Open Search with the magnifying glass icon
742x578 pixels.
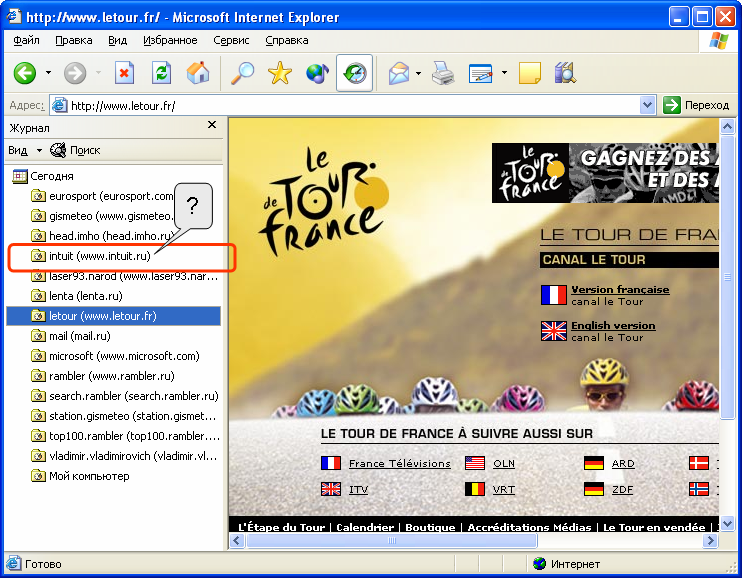pyautogui.click(x=242, y=73)
